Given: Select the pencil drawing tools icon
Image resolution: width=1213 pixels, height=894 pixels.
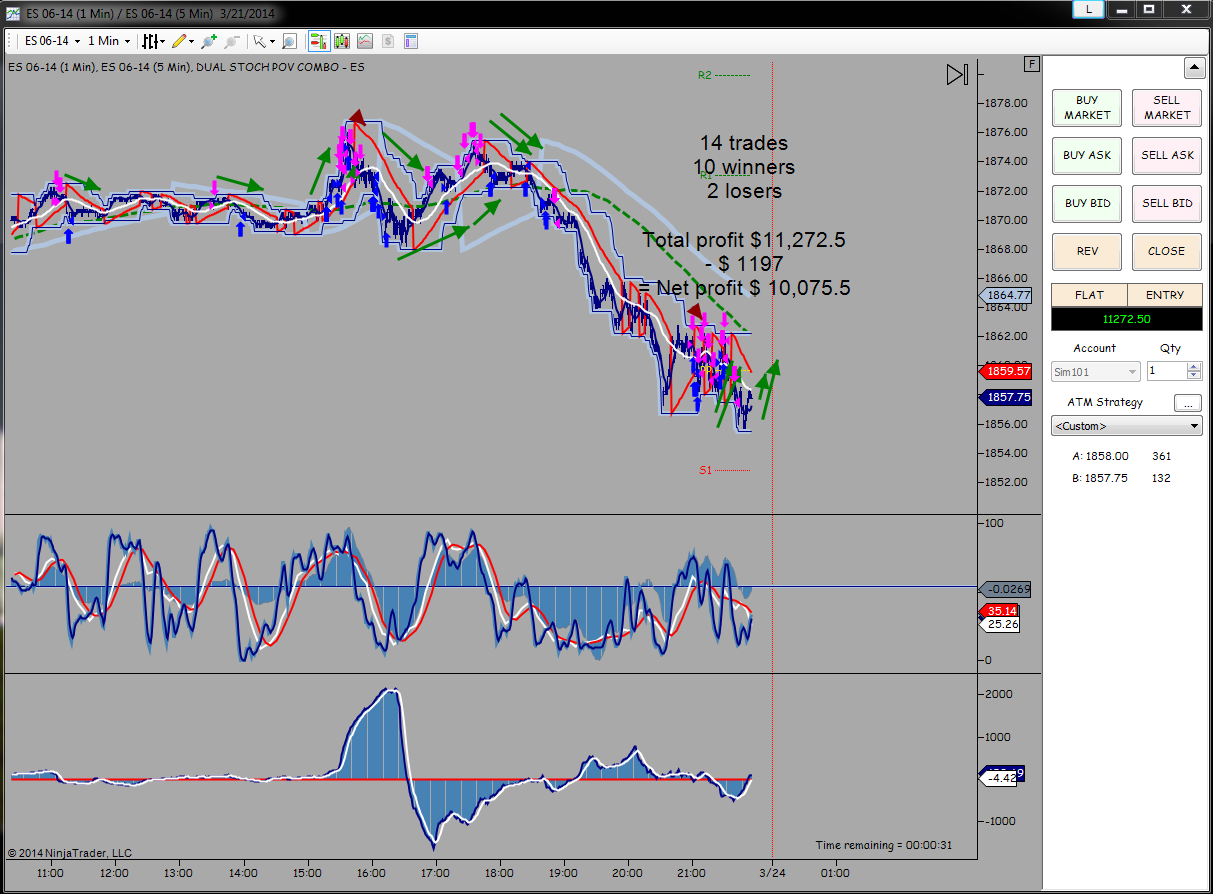Looking at the screenshot, I should click(x=179, y=41).
